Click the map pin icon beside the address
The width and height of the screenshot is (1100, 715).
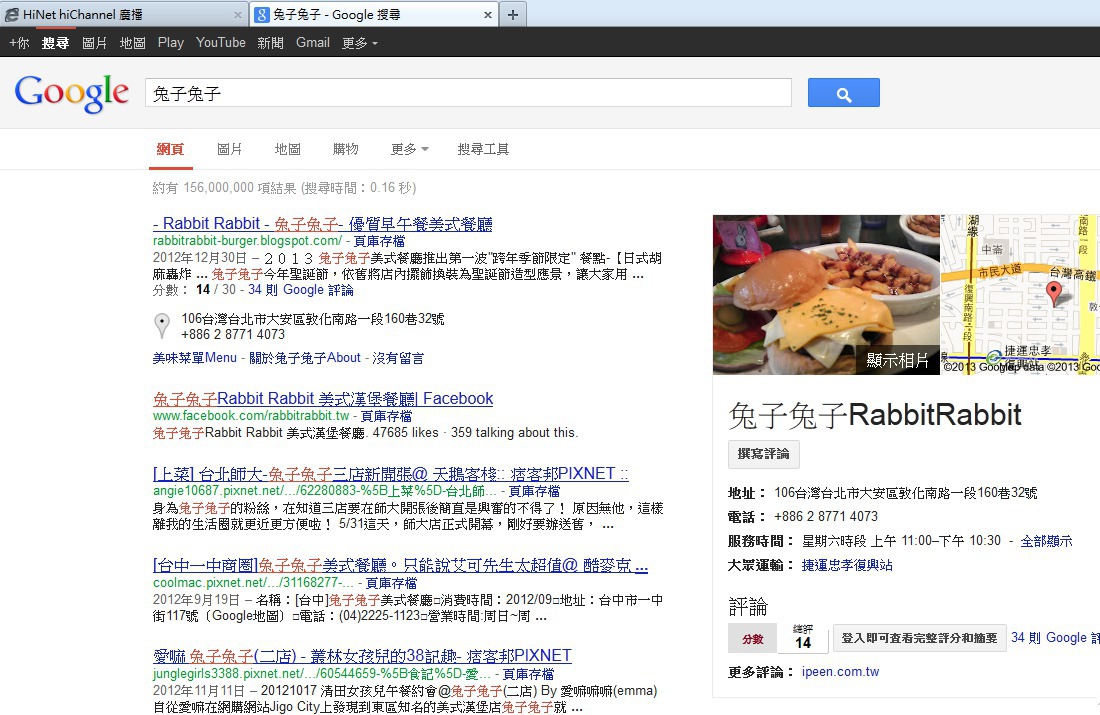162,326
